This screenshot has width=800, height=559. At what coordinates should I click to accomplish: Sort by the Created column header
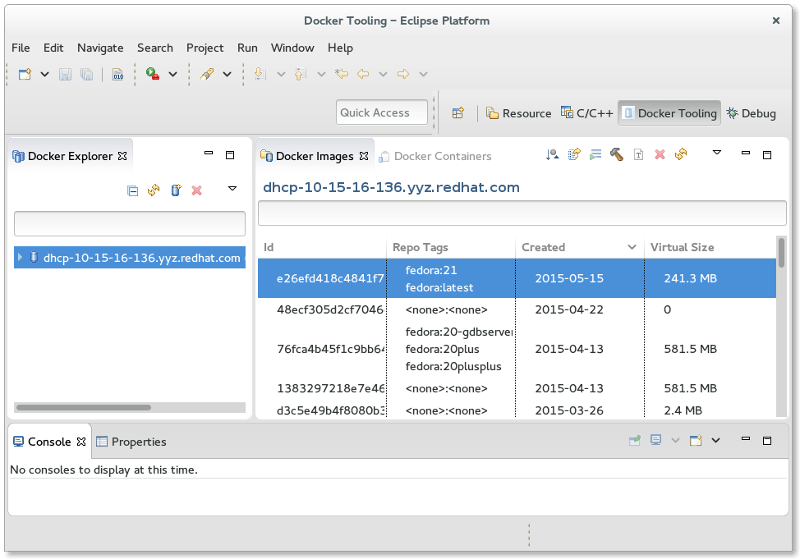(580, 247)
